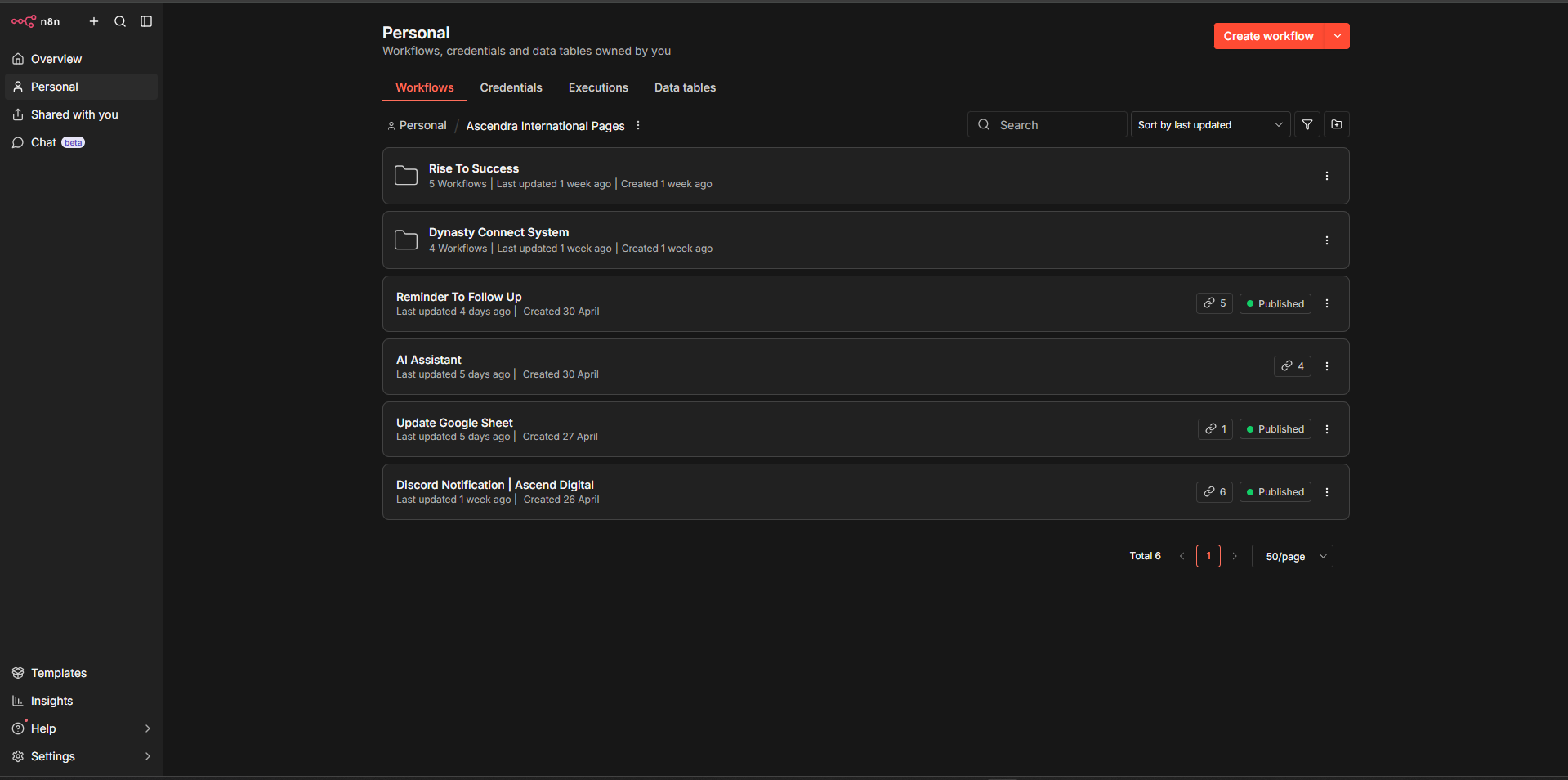Click the Create workflow button

click(1268, 36)
